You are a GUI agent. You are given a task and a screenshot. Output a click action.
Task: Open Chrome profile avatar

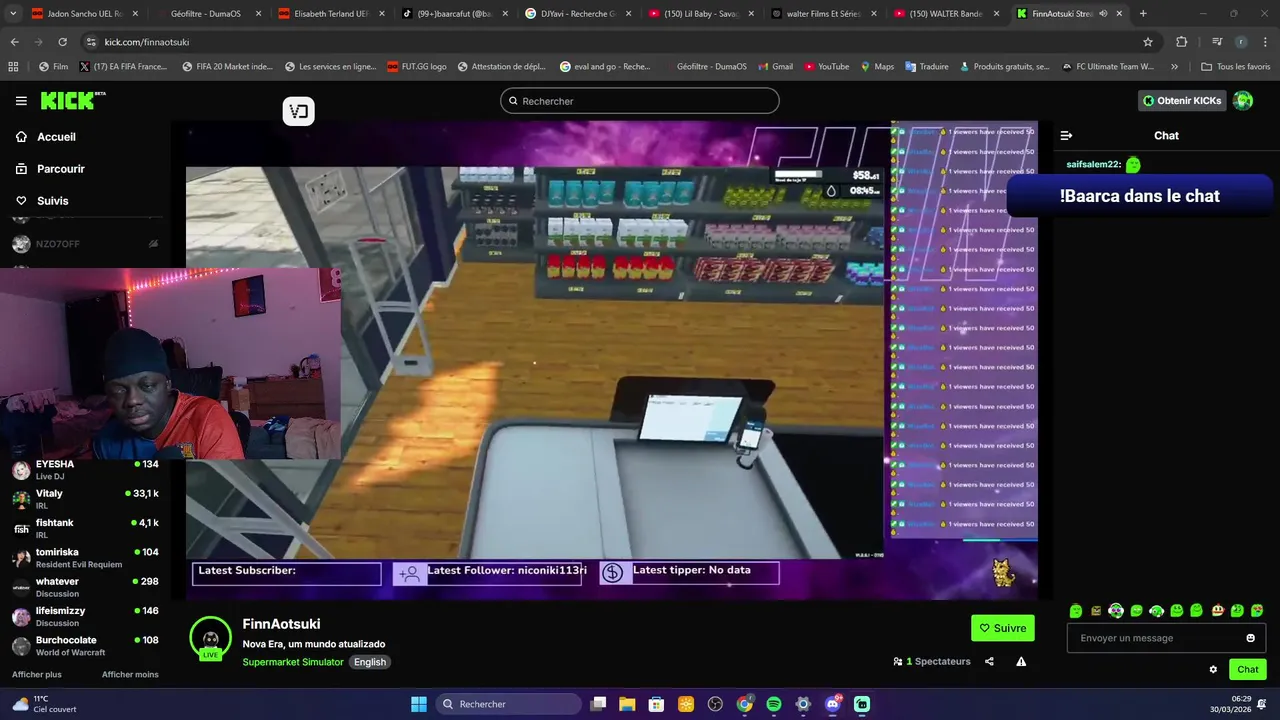point(1241,42)
